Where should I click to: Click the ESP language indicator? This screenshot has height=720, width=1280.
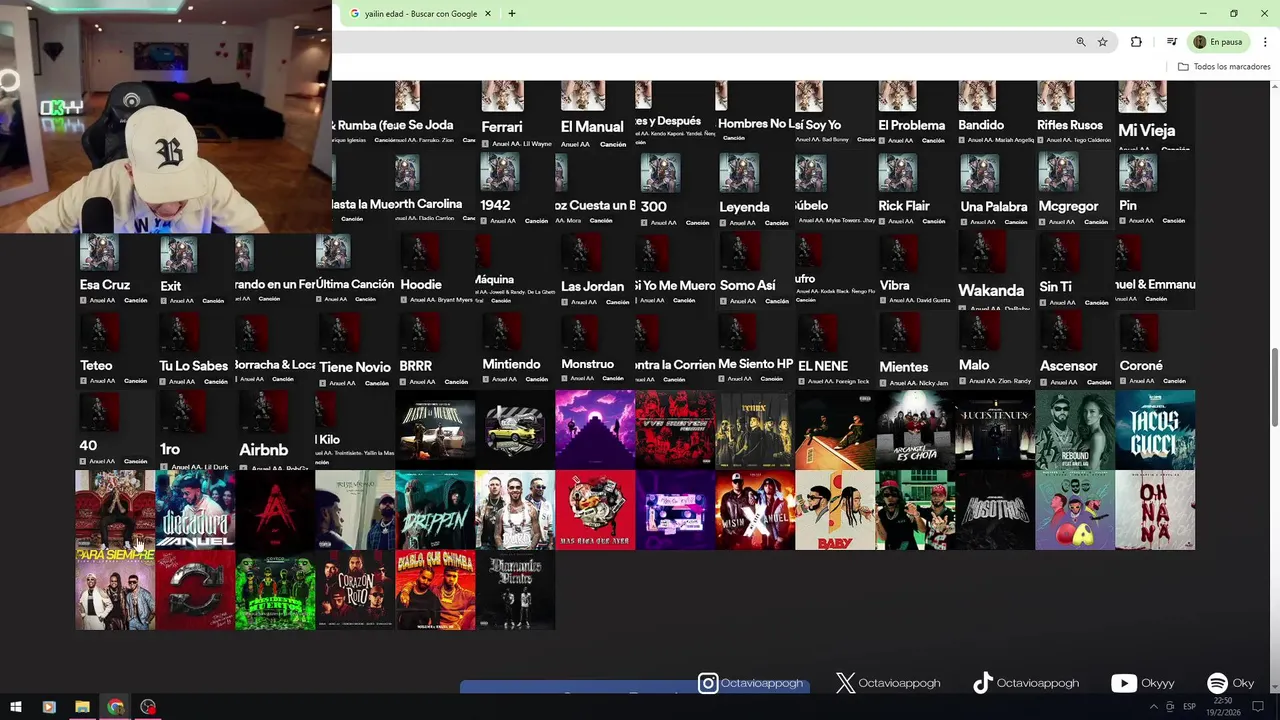coord(1189,707)
